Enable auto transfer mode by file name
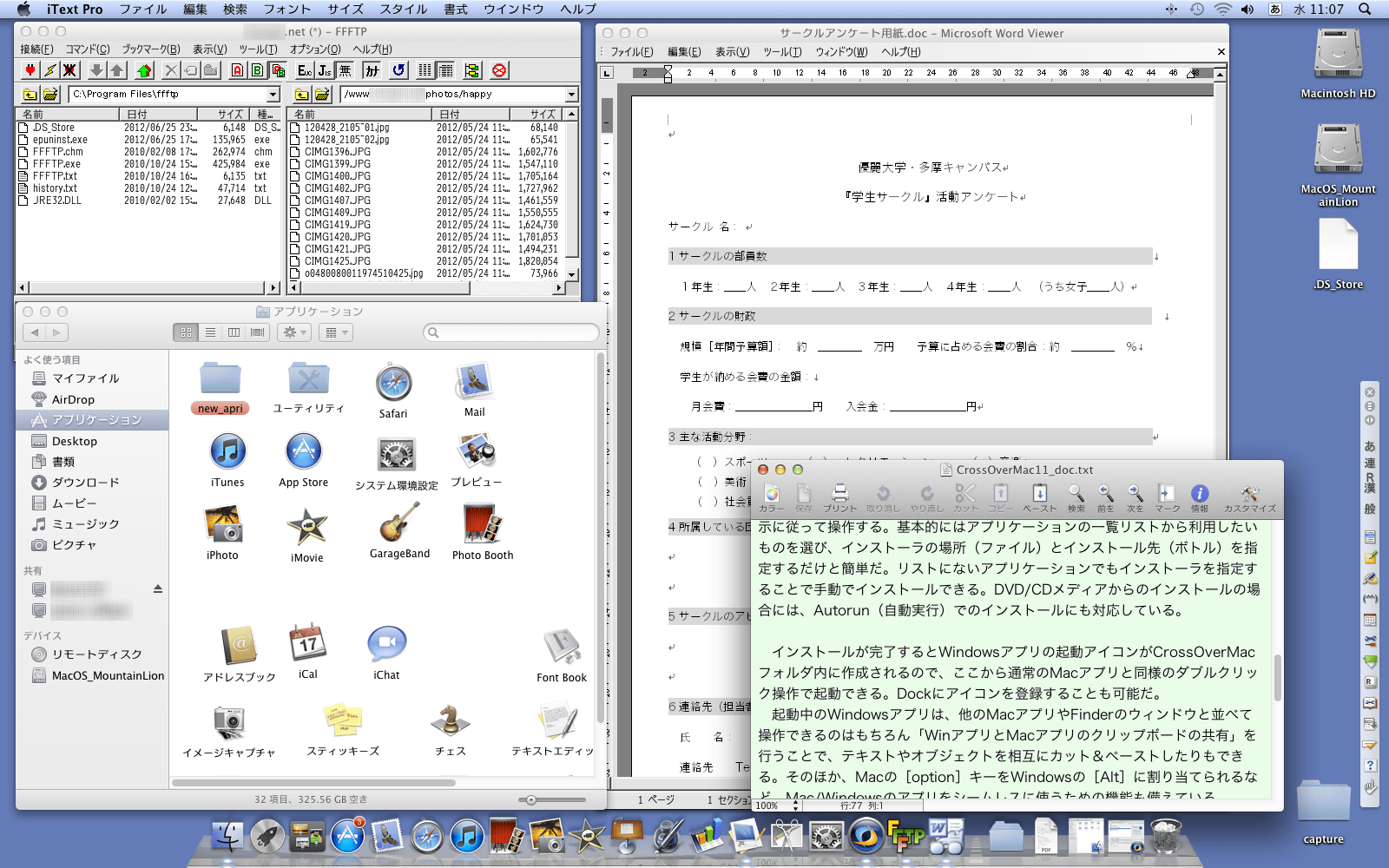 point(278,70)
